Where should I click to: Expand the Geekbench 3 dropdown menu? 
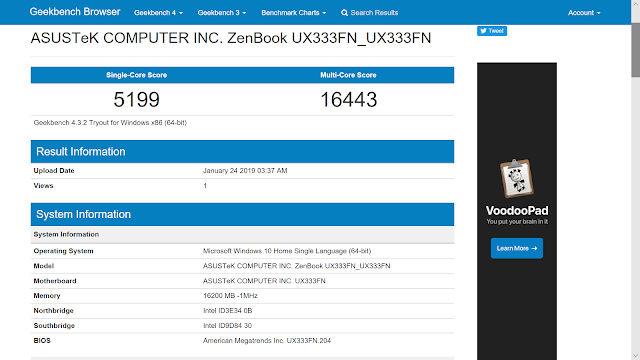coord(222,13)
